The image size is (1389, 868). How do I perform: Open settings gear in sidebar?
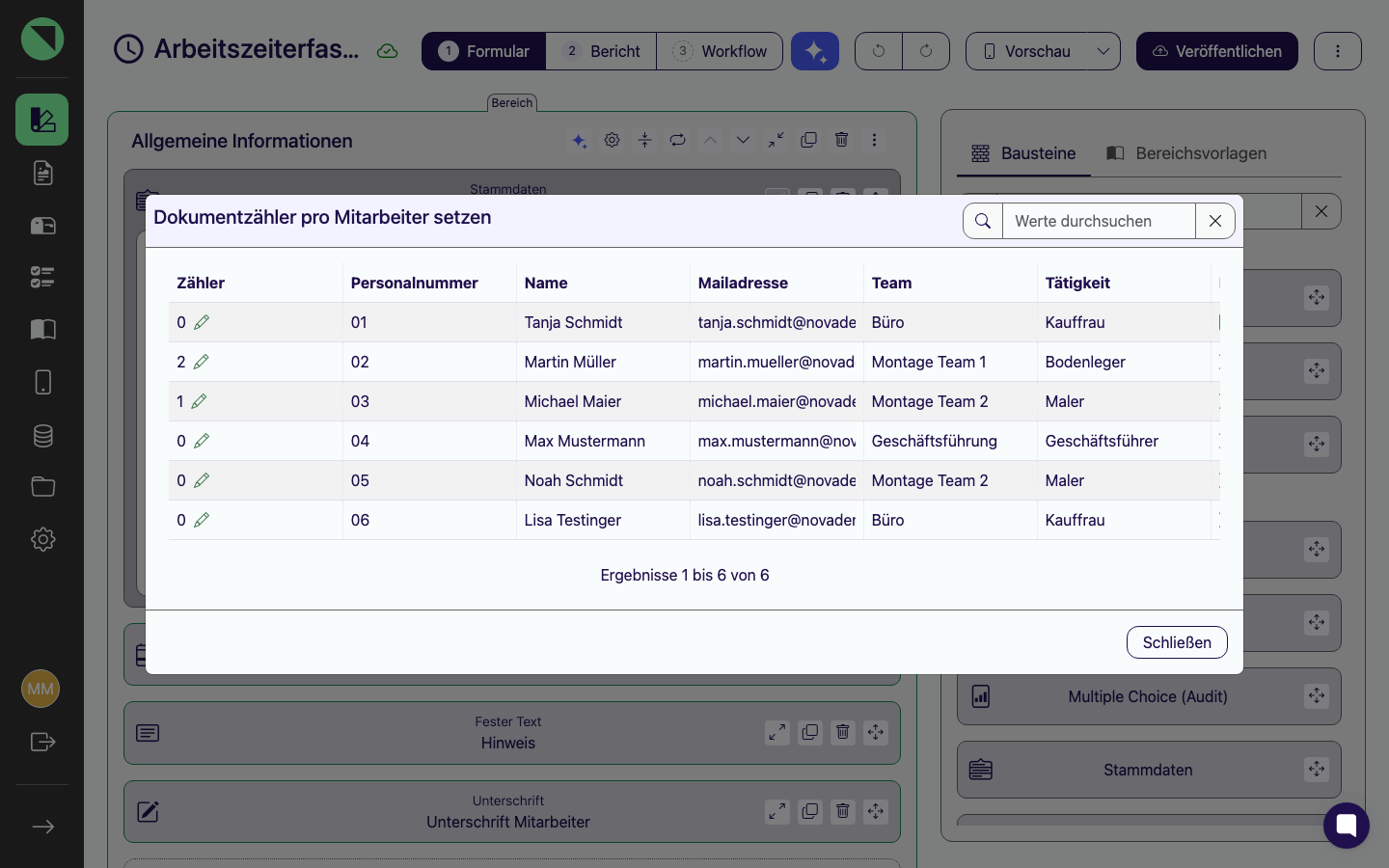42,539
